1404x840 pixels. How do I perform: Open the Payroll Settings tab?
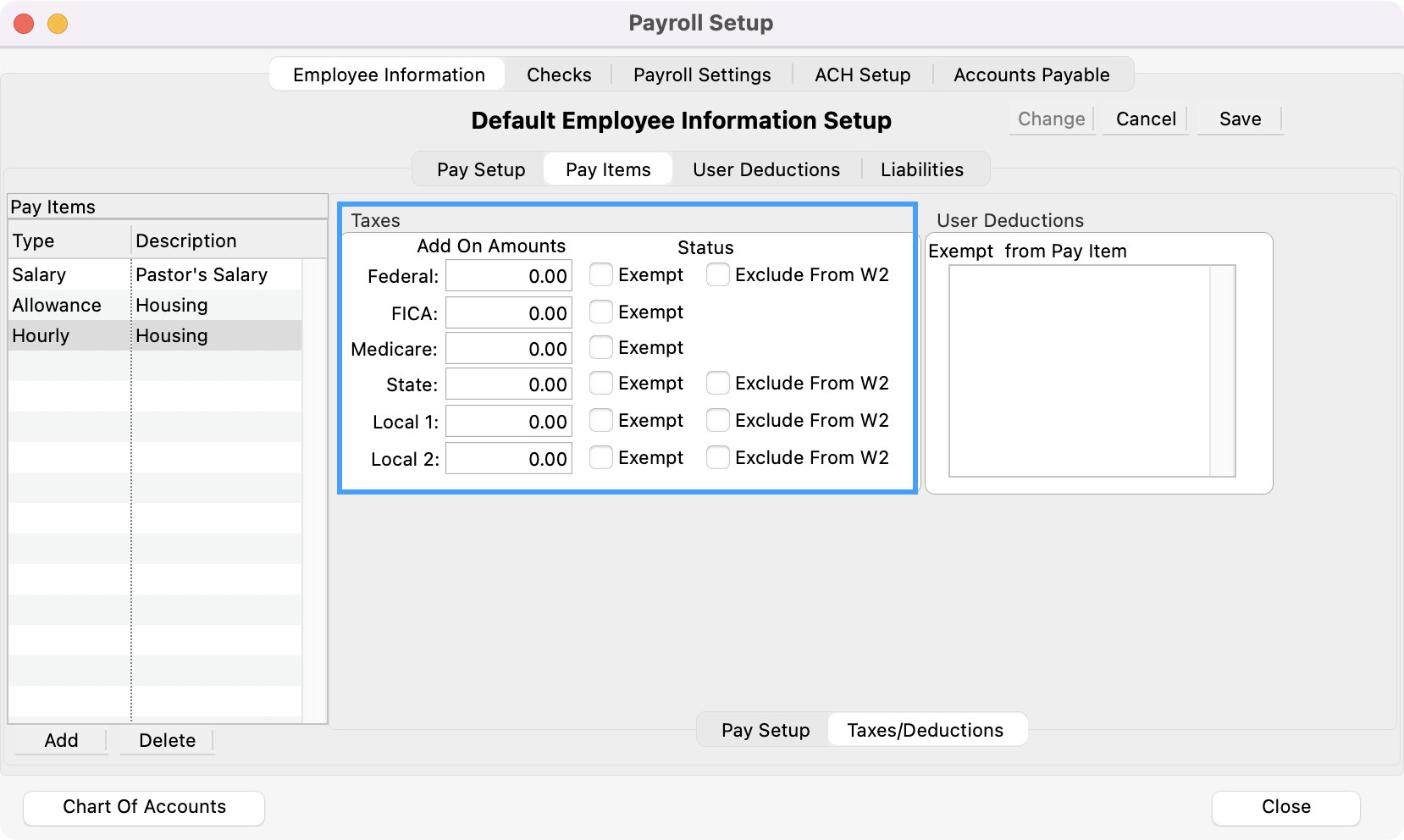(x=701, y=75)
